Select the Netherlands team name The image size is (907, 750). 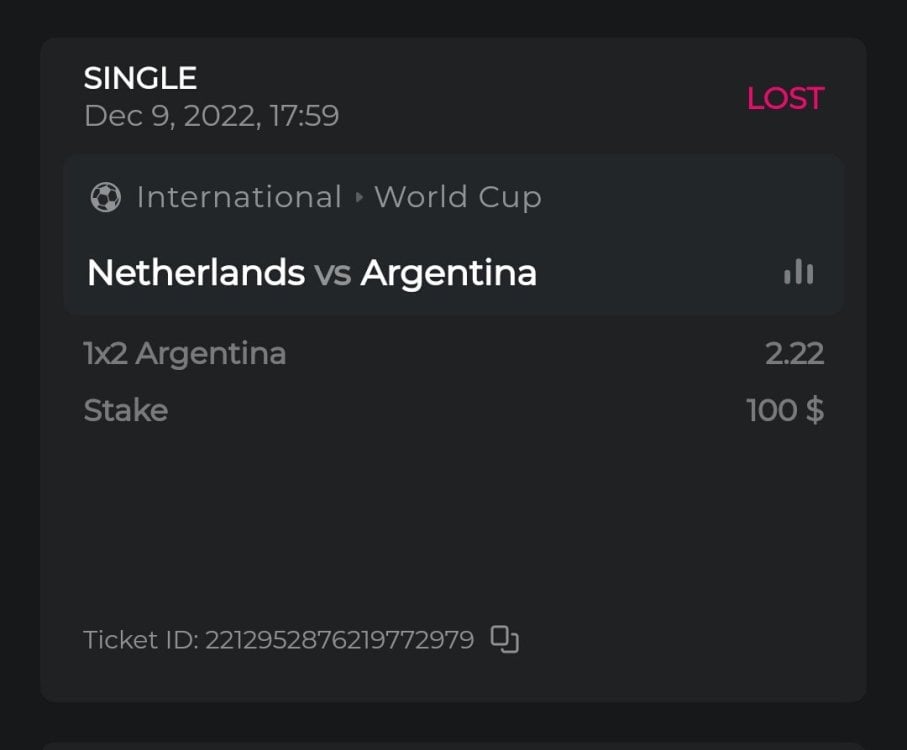point(195,272)
